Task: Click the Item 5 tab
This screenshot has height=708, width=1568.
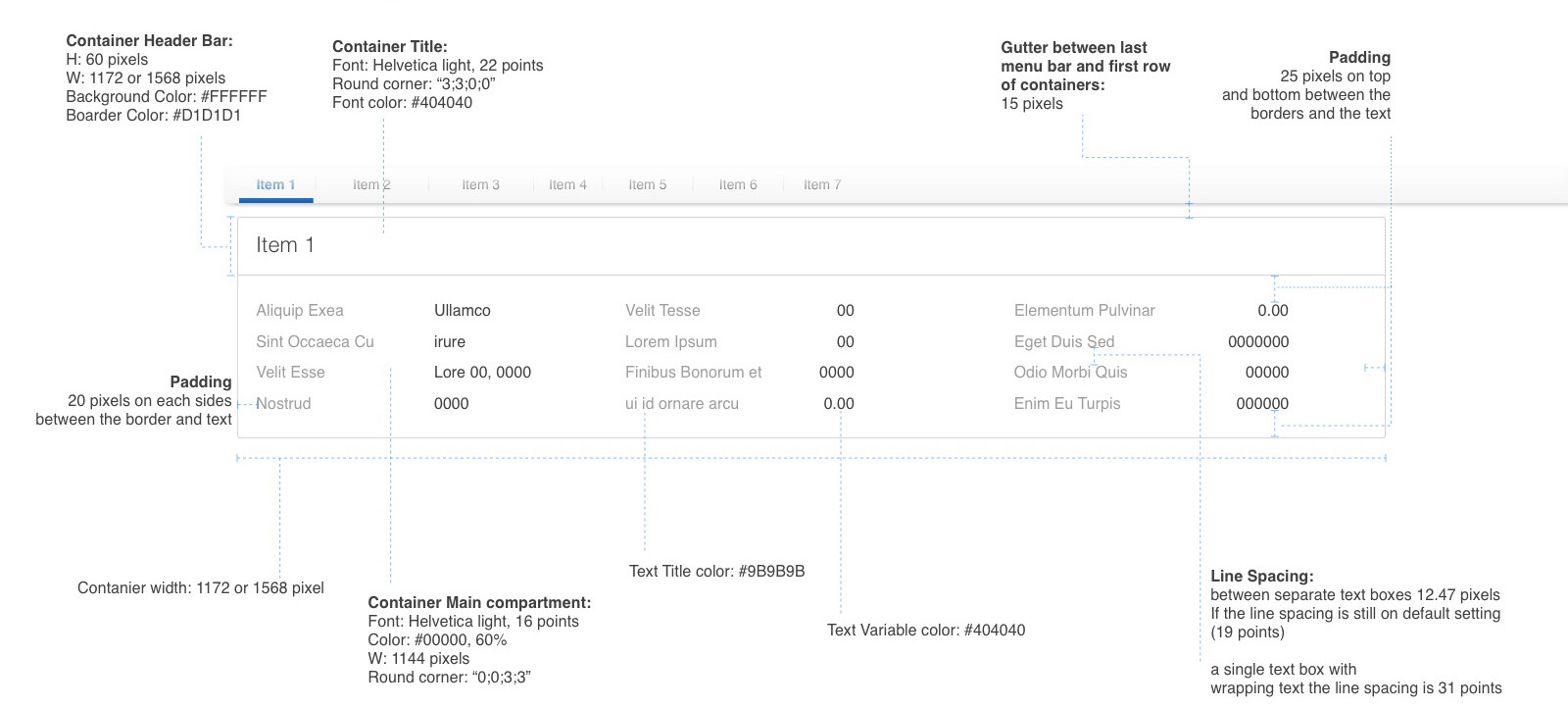Action: click(x=647, y=184)
